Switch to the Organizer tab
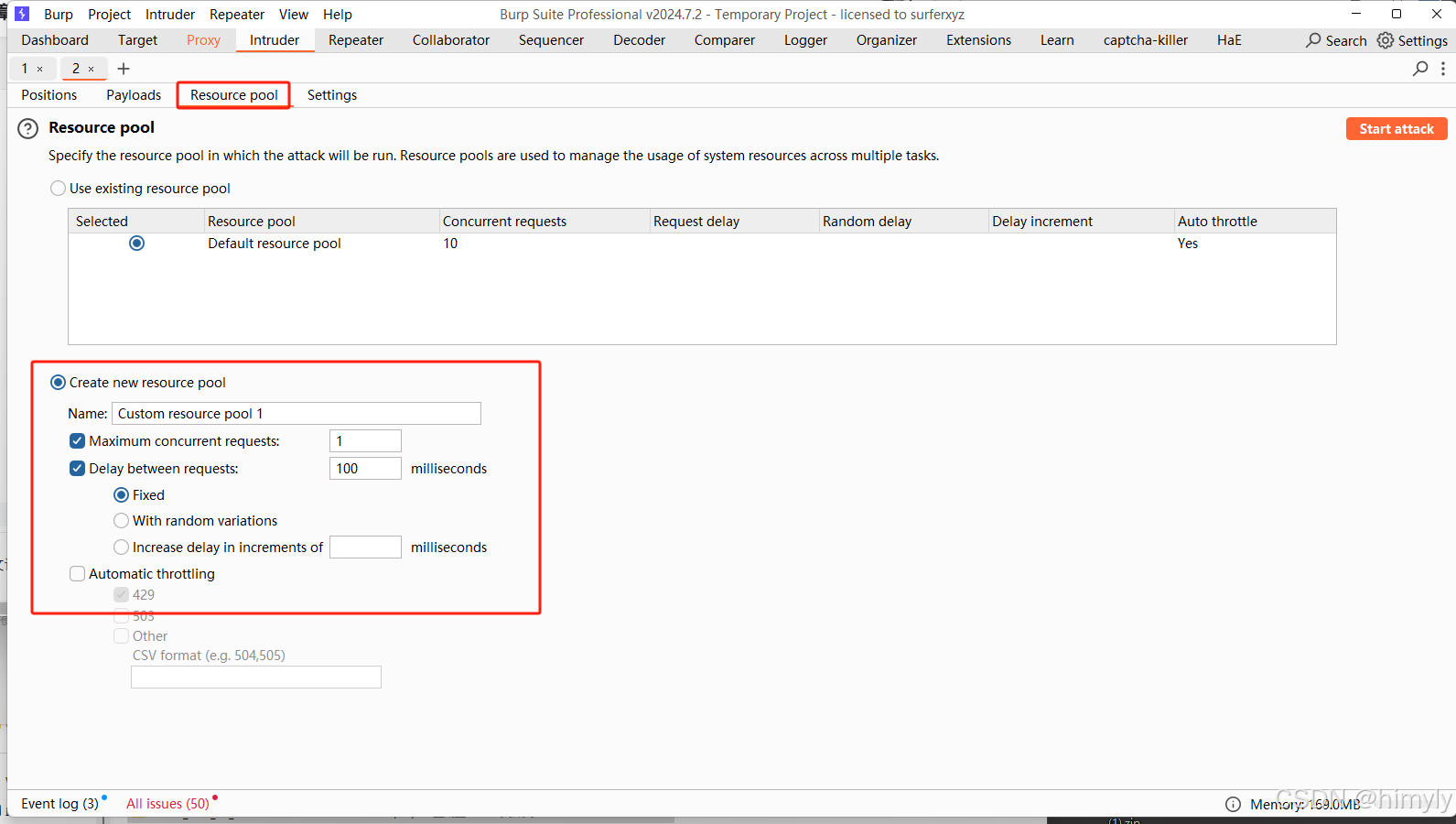 pos(887,40)
